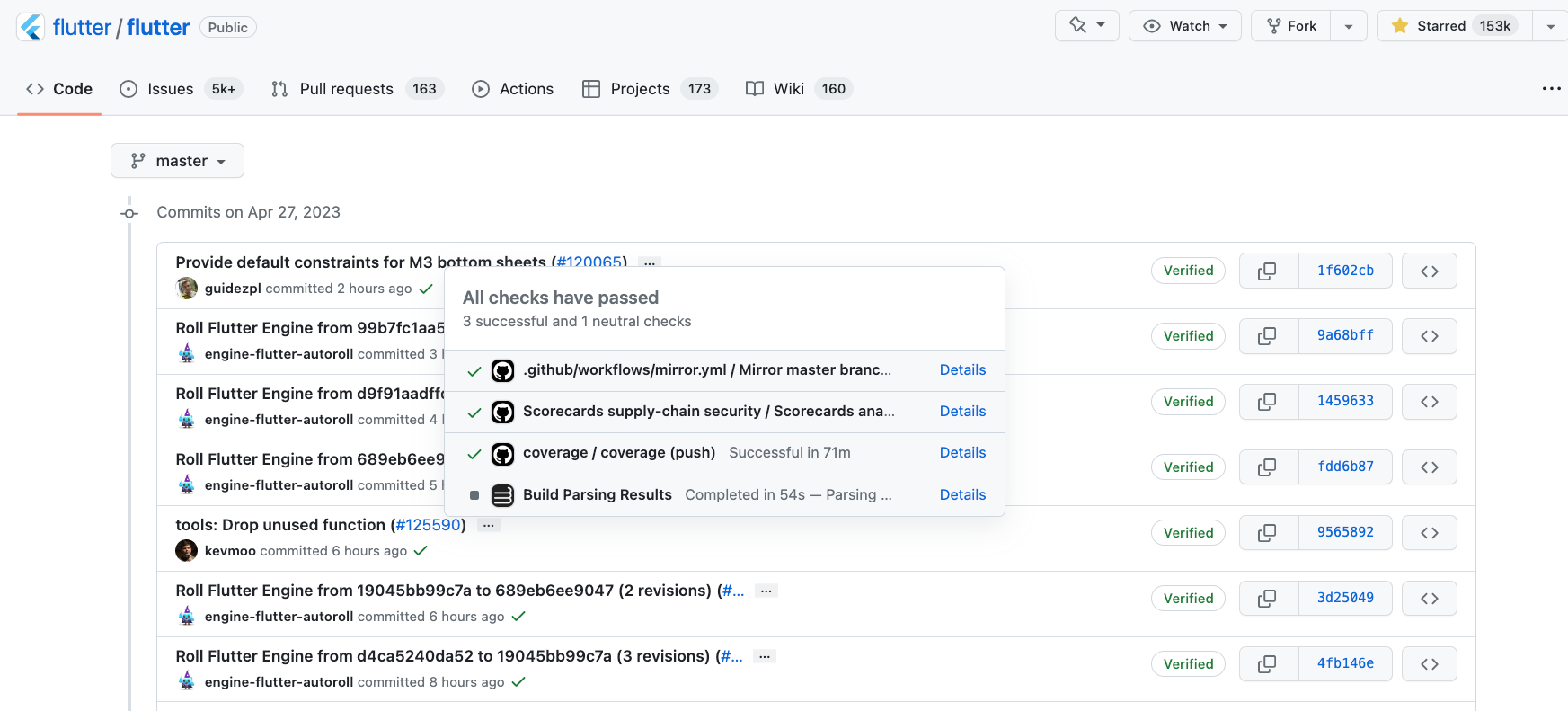Switch to the Code tab

click(x=59, y=89)
